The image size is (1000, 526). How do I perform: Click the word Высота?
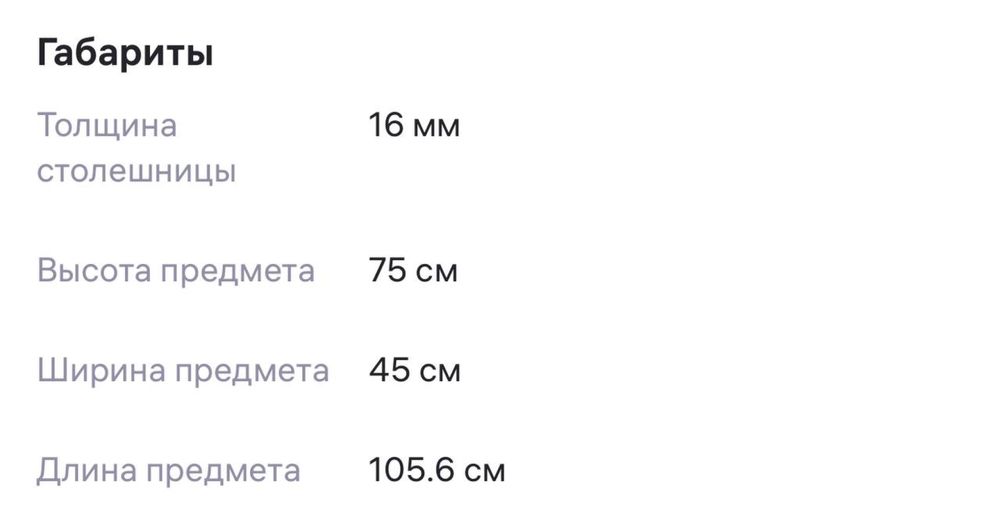[x=92, y=270]
